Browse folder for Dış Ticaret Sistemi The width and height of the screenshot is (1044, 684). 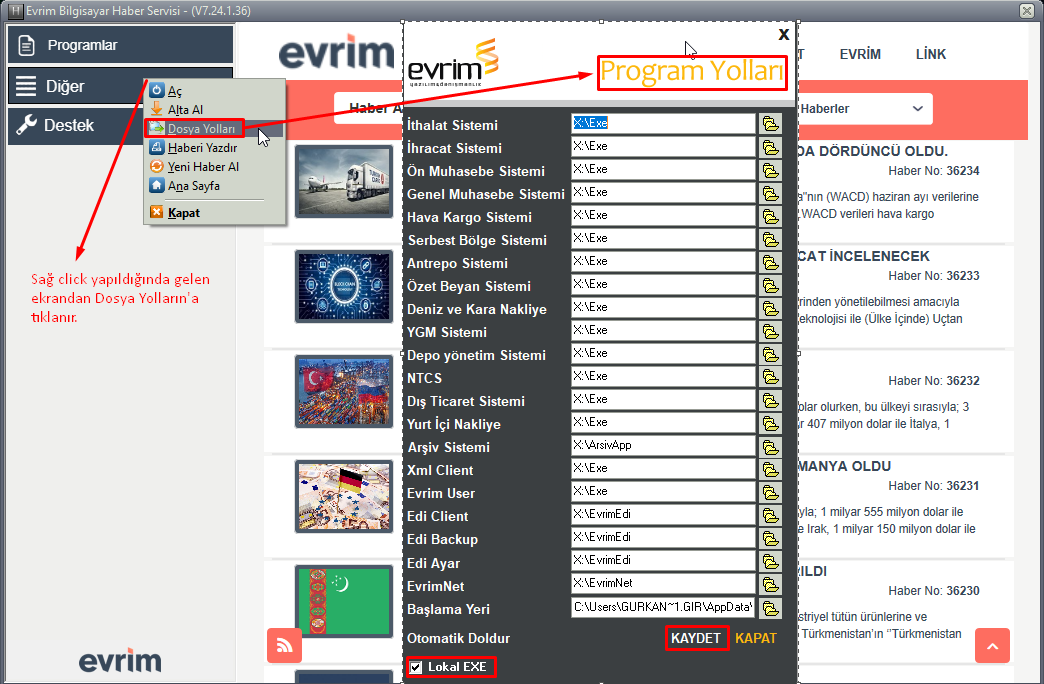pyautogui.click(x=770, y=400)
